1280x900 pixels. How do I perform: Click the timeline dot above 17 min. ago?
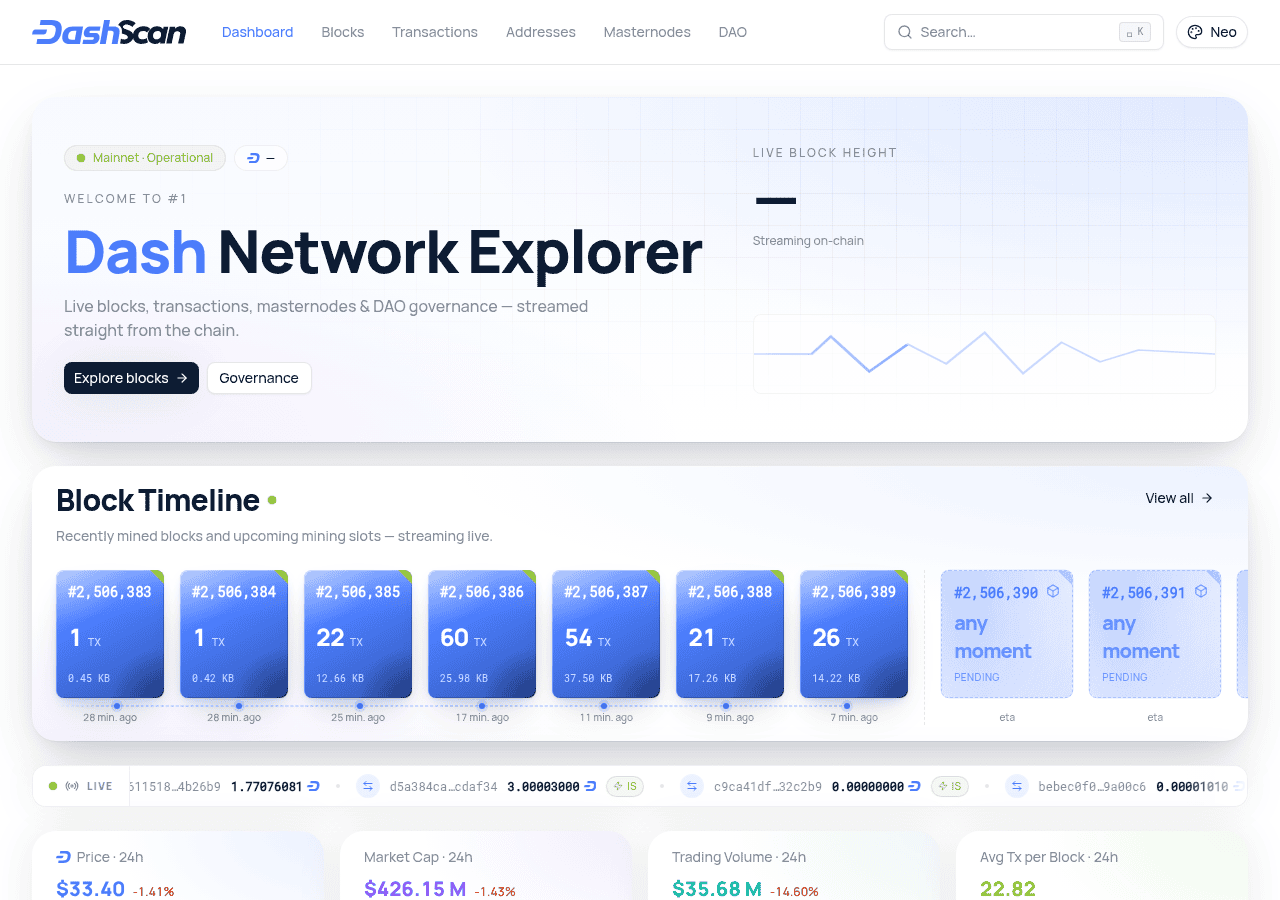(482, 706)
